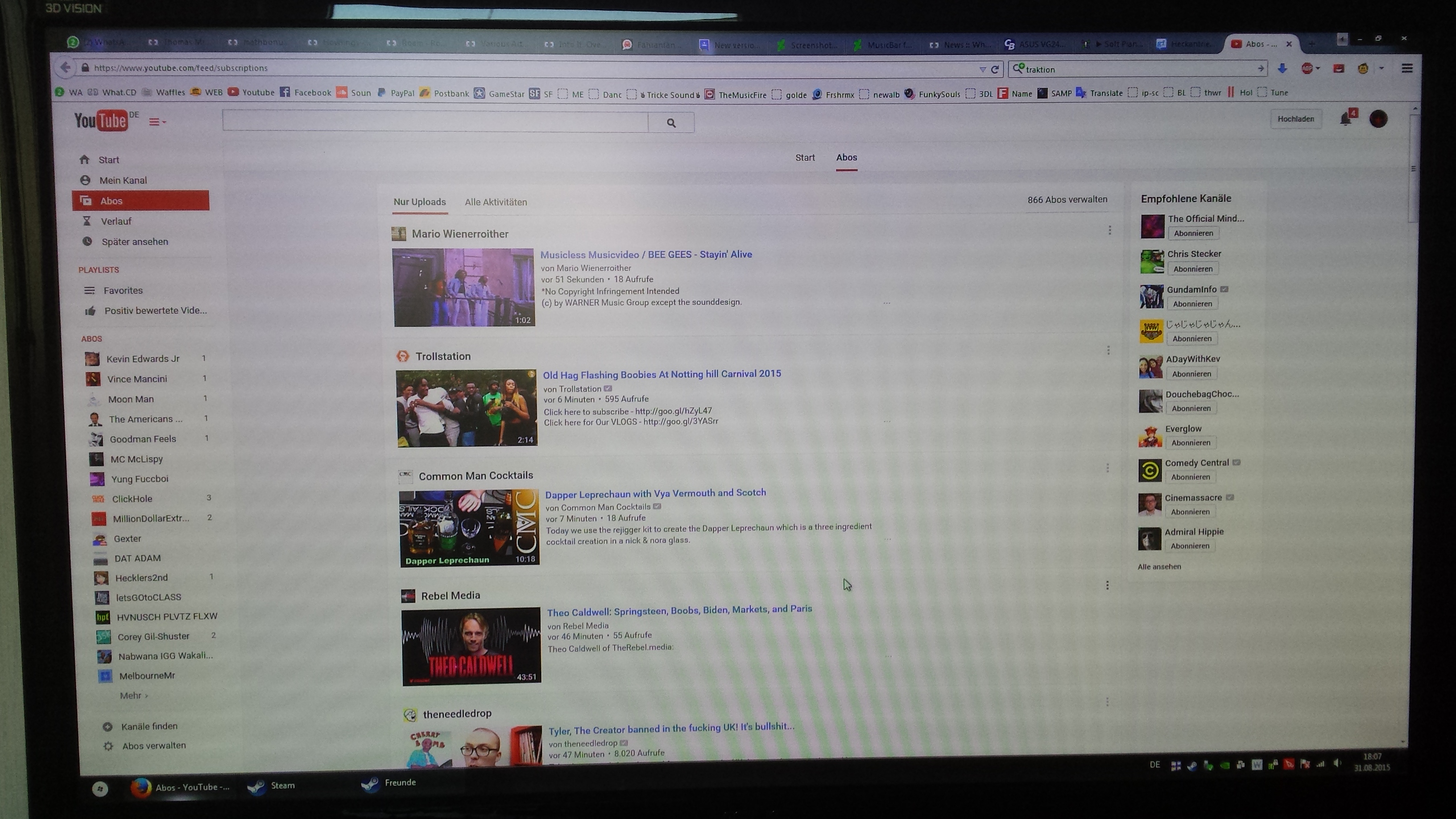The image size is (1456, 819).
Task: Open the user avatar account icon
Action: tap(1378, 119)
